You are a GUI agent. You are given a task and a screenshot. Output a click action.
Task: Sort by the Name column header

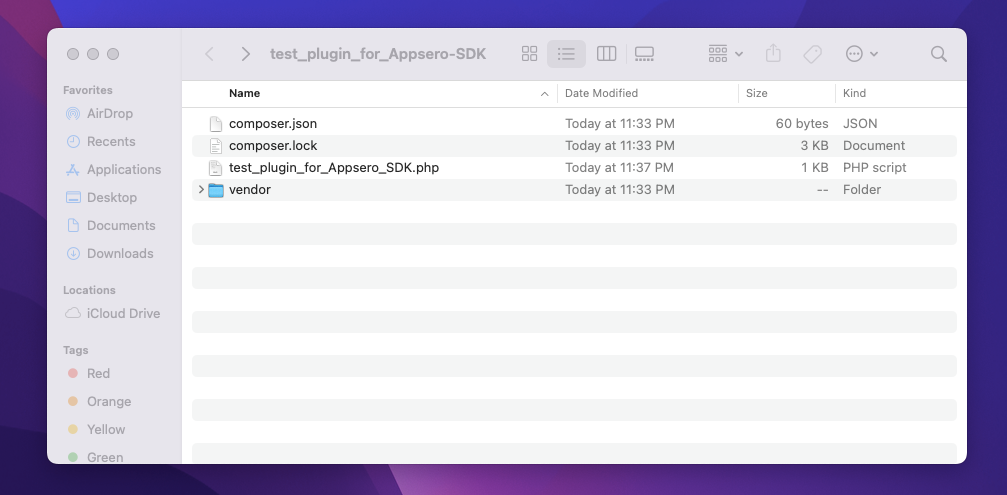245,93
